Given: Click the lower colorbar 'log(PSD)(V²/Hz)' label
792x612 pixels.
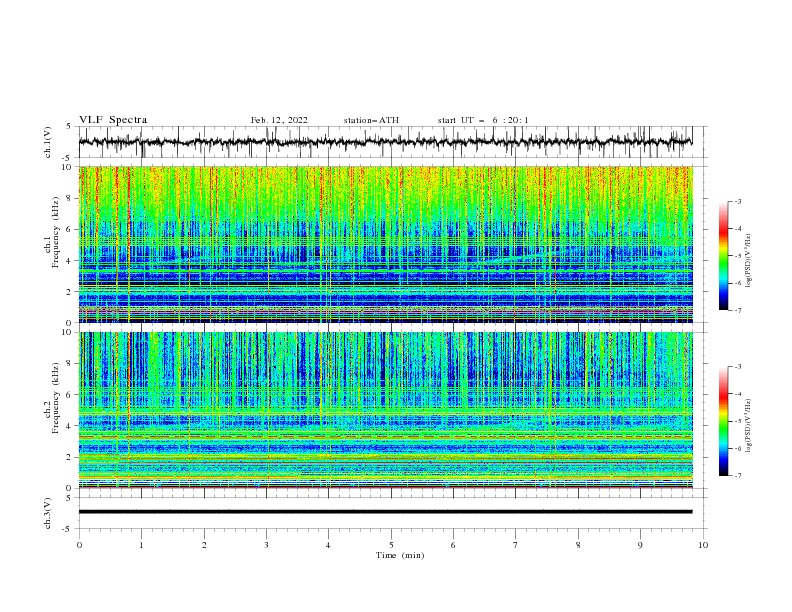Looking at the screenshot, I should (749, 426).
